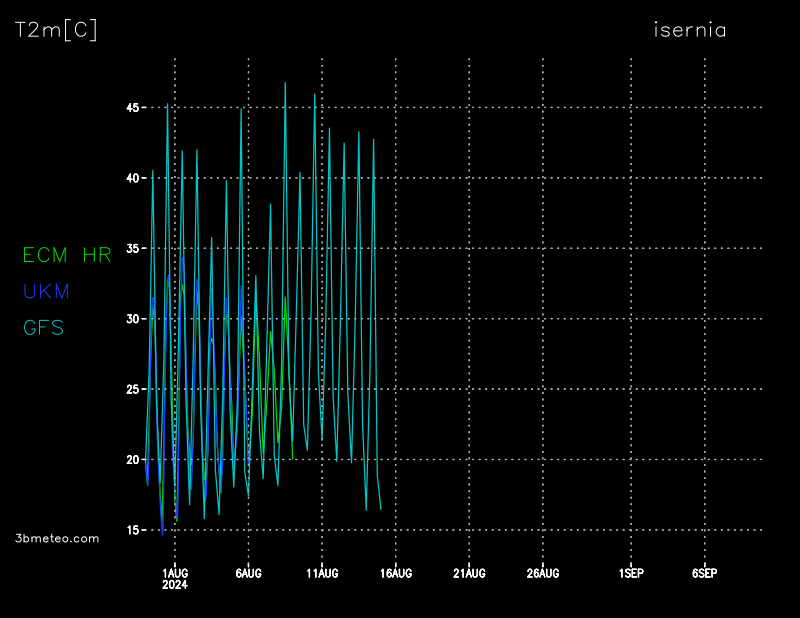800x618 pixels.
Task: Click the 16AUG date marker
Action: pos(396,573)
